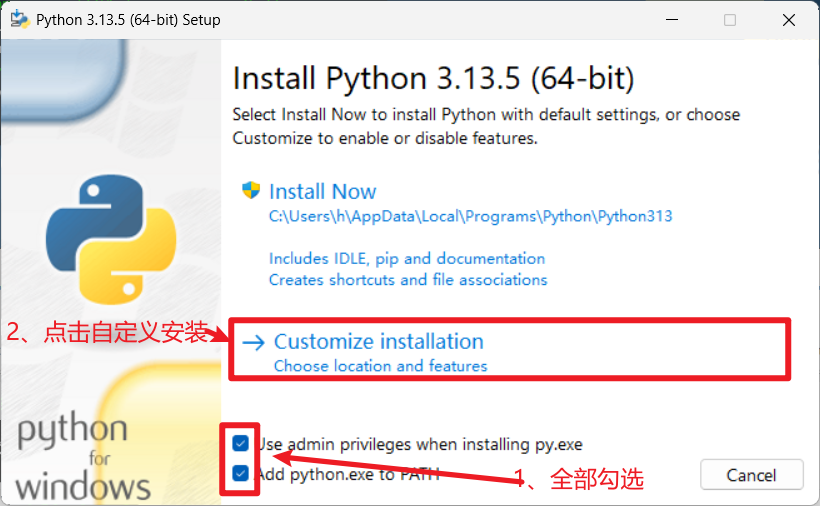The height and width of the screenshot is (506, 820).
Task: Click the arrow icon beside Customize installation
Action: point(254,343)
